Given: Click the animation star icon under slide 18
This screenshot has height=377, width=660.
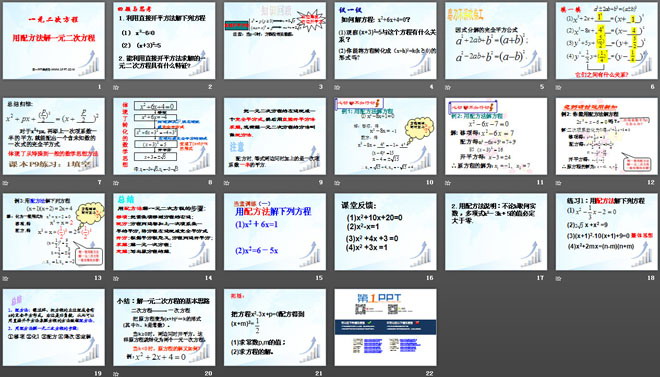Looking at the screenshot, I should point(558,279).
